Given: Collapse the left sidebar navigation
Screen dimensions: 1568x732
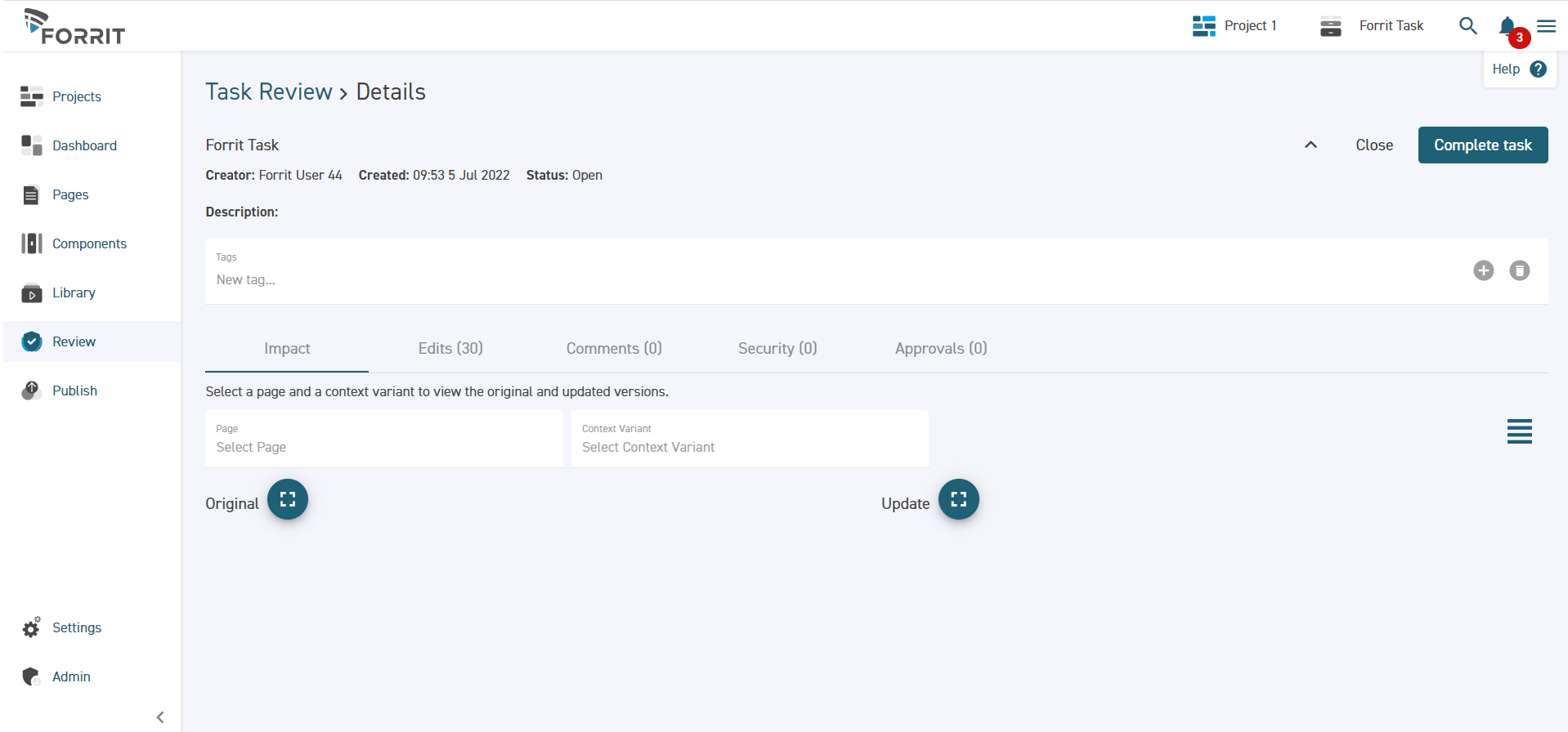Looking at the screenshot, I should pyautogui.click(x=160, y=717).
